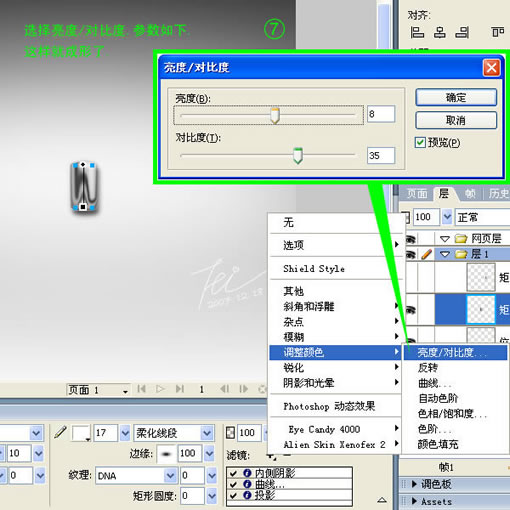
Task: Click the align right icon
Action: [462, 32]
